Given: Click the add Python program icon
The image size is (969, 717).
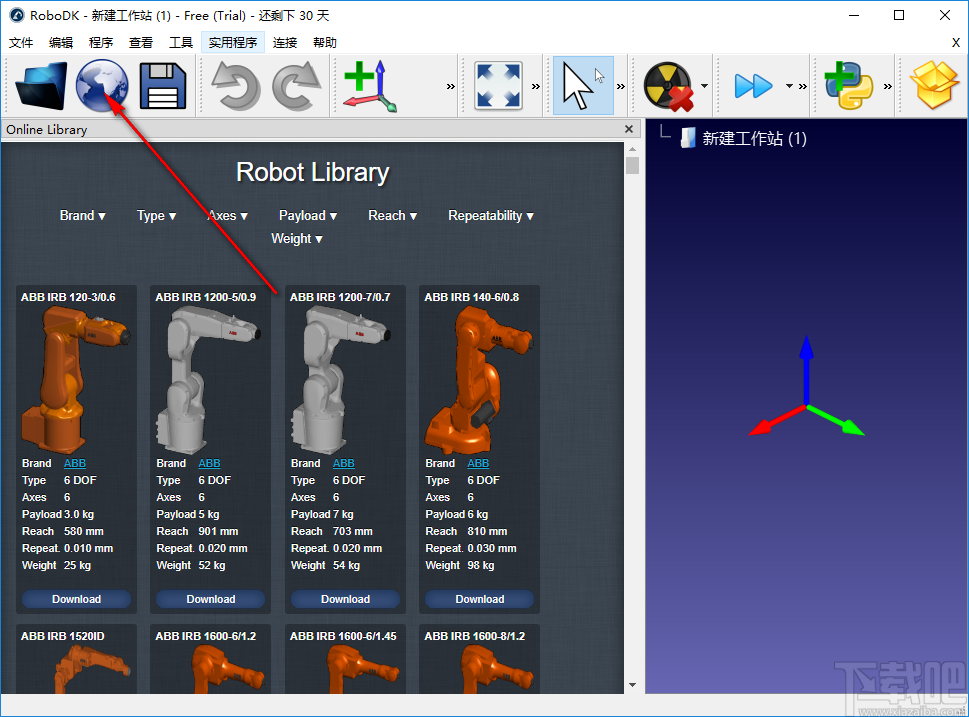Looking at the screenshot, I should (x=848, y=85).
